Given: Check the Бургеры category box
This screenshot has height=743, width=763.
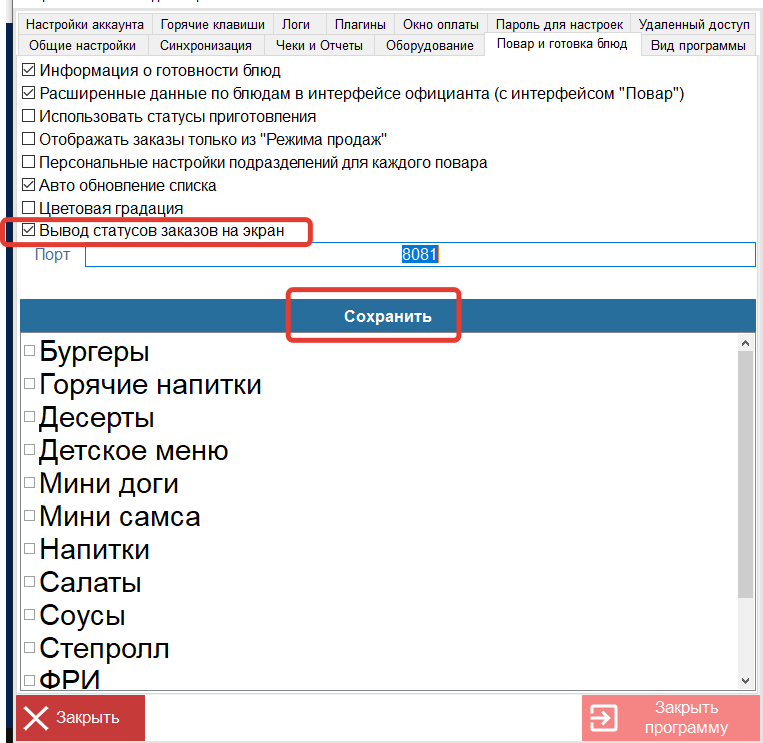Looking at the screenshot, I should click(x=30, y=351).
